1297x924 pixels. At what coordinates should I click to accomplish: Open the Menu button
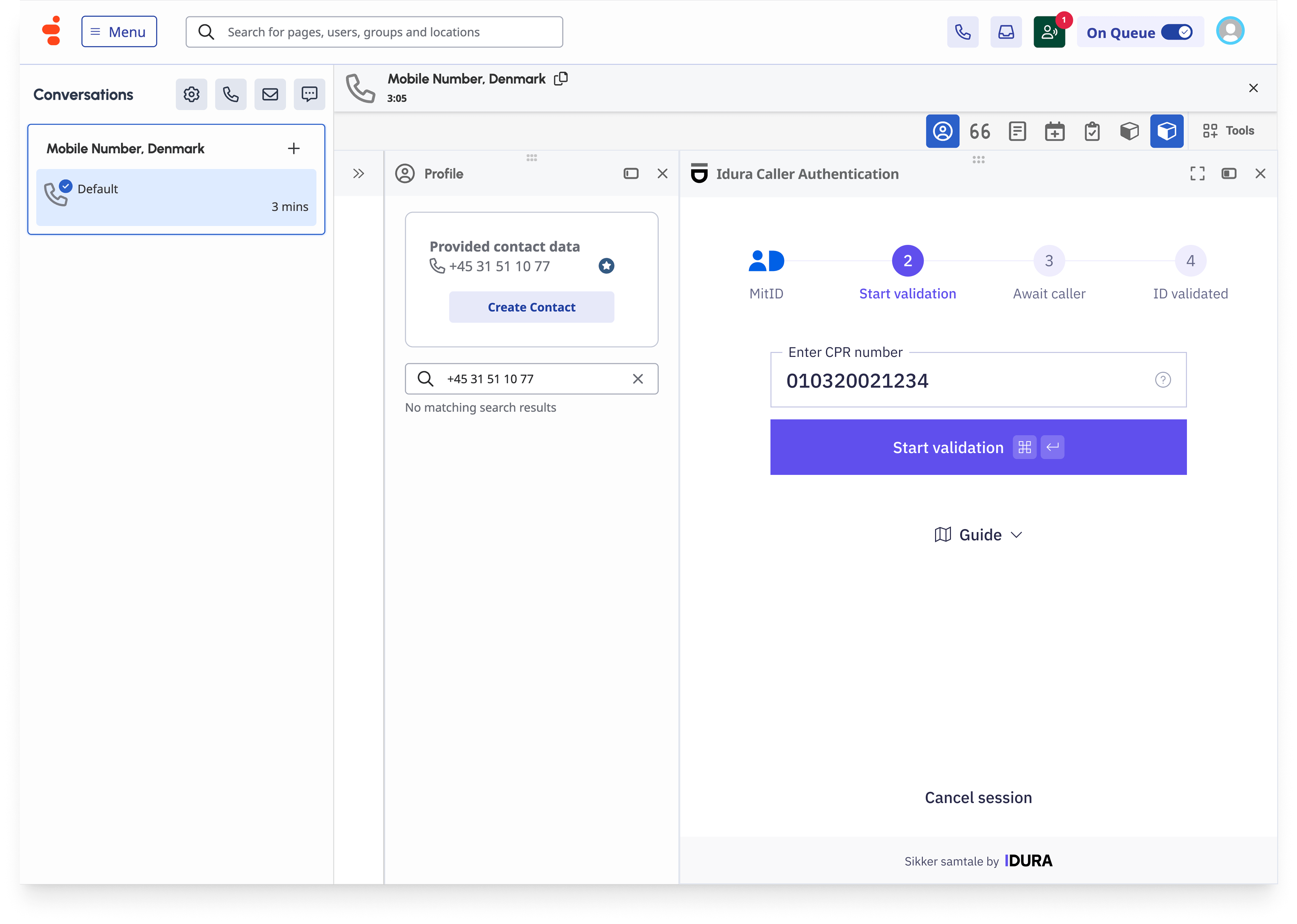point(119,32)
